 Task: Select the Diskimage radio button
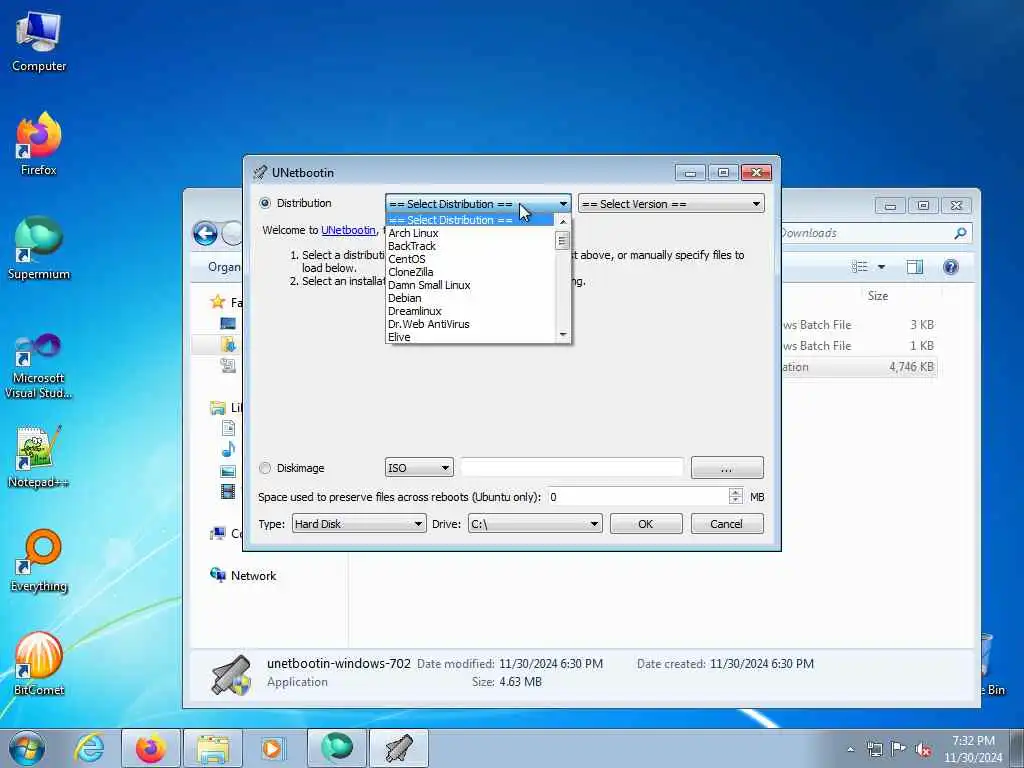(x=265, y=468)
